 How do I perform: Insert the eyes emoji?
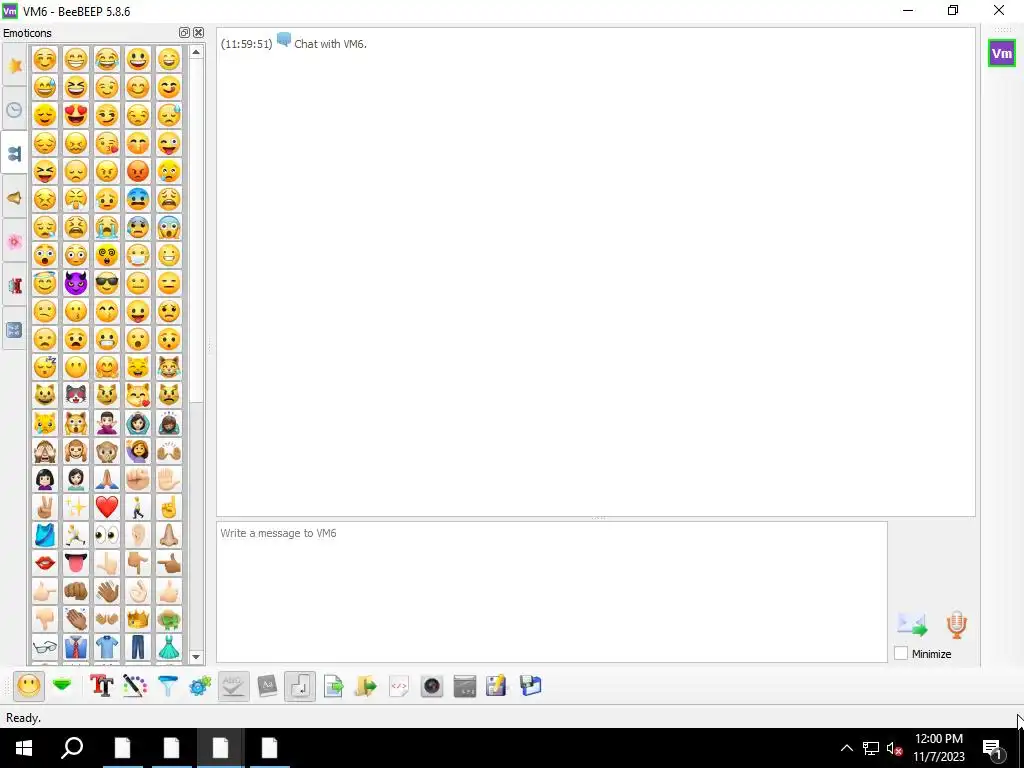coord(106,535)
